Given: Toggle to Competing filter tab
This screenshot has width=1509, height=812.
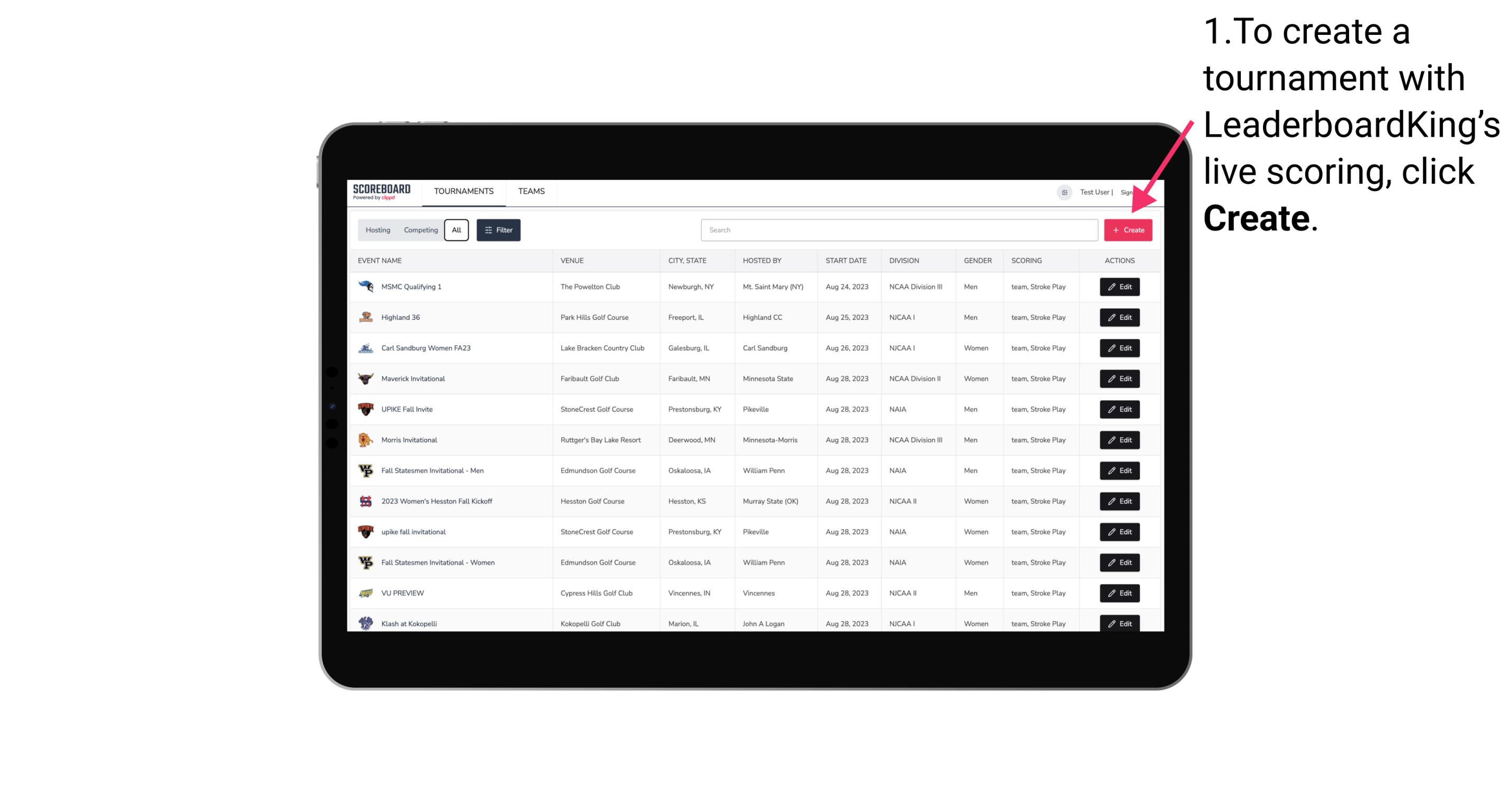Looking at the screenshot, I should 419,230.
